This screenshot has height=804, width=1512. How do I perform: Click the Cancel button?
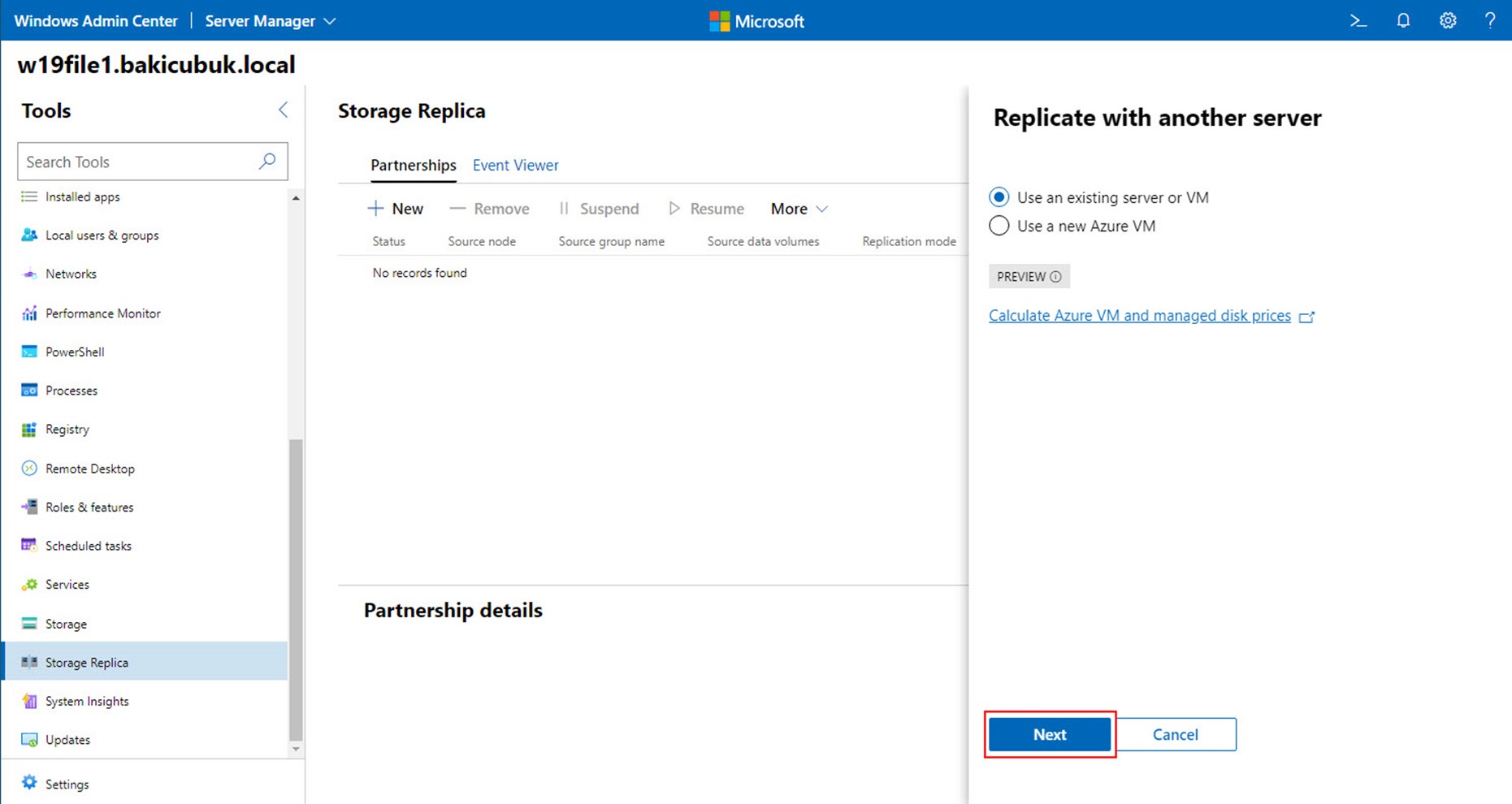1175,734
